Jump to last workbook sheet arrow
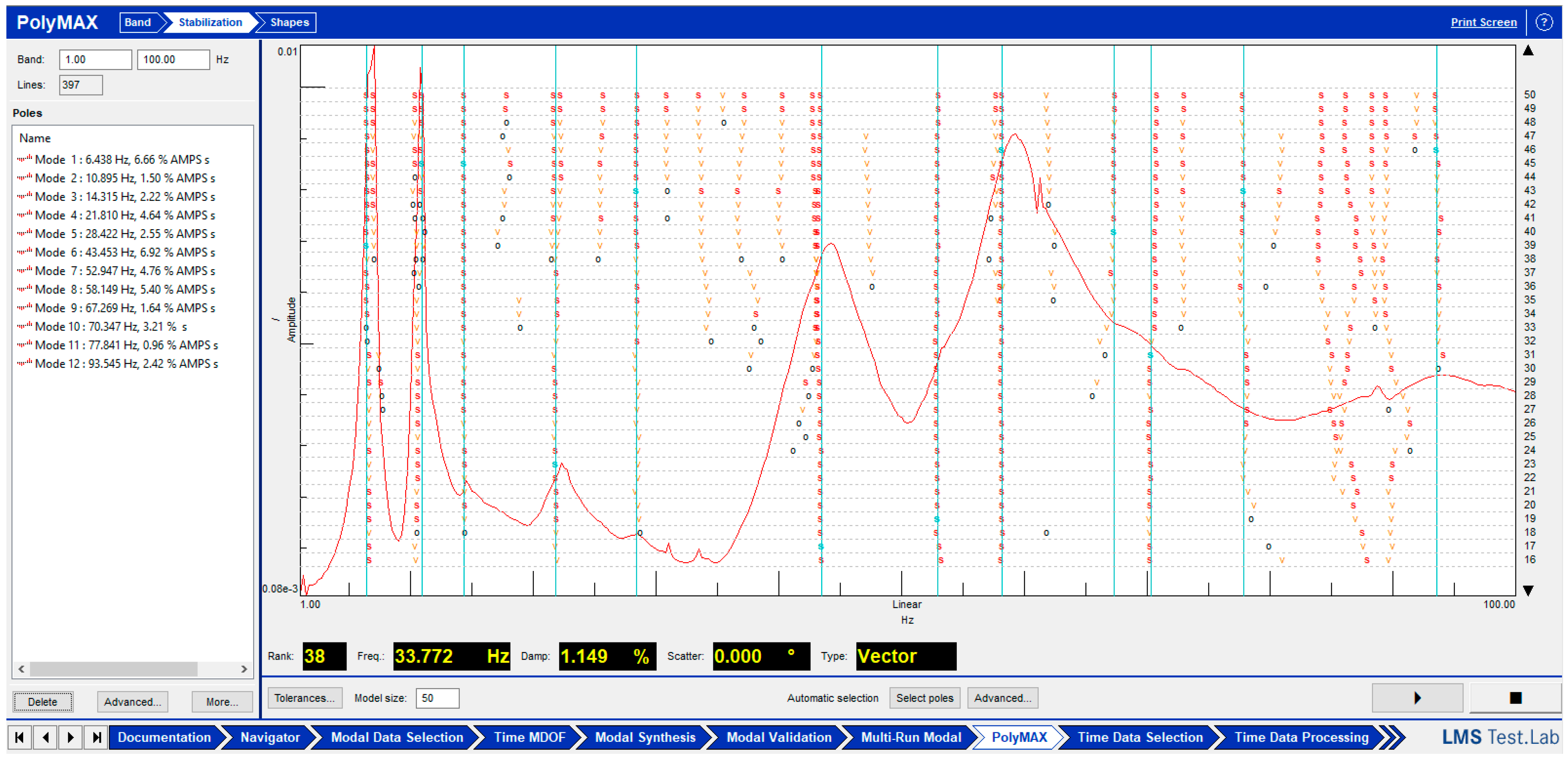 coord(96,737)
